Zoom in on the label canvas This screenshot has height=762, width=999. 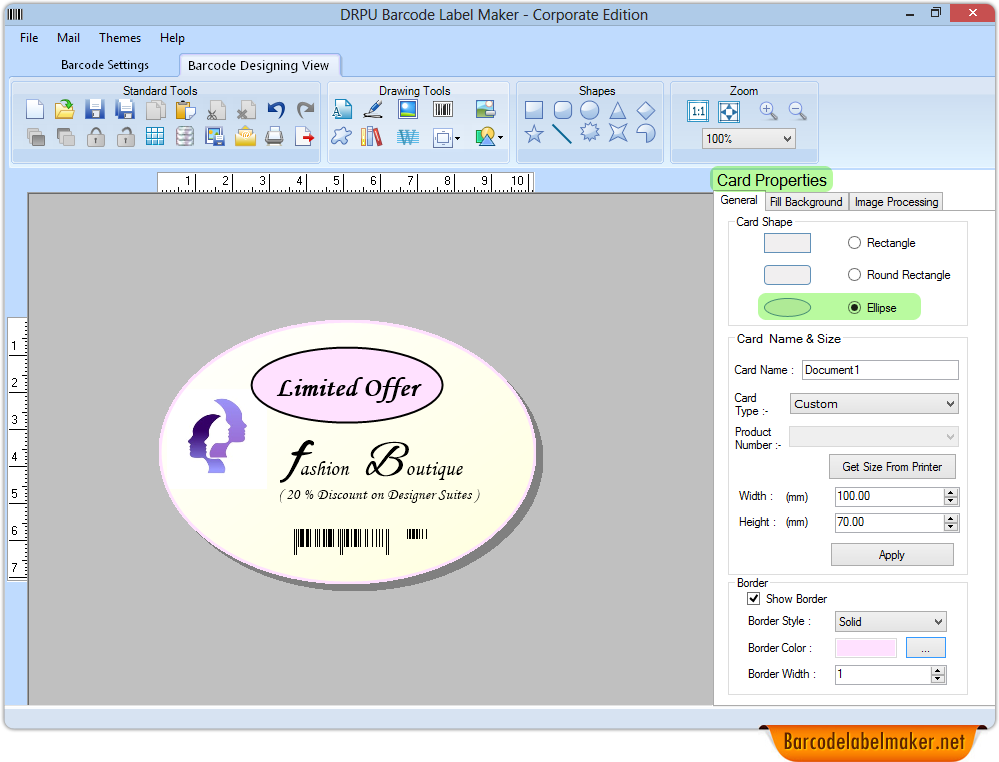(x=768, y=111)
